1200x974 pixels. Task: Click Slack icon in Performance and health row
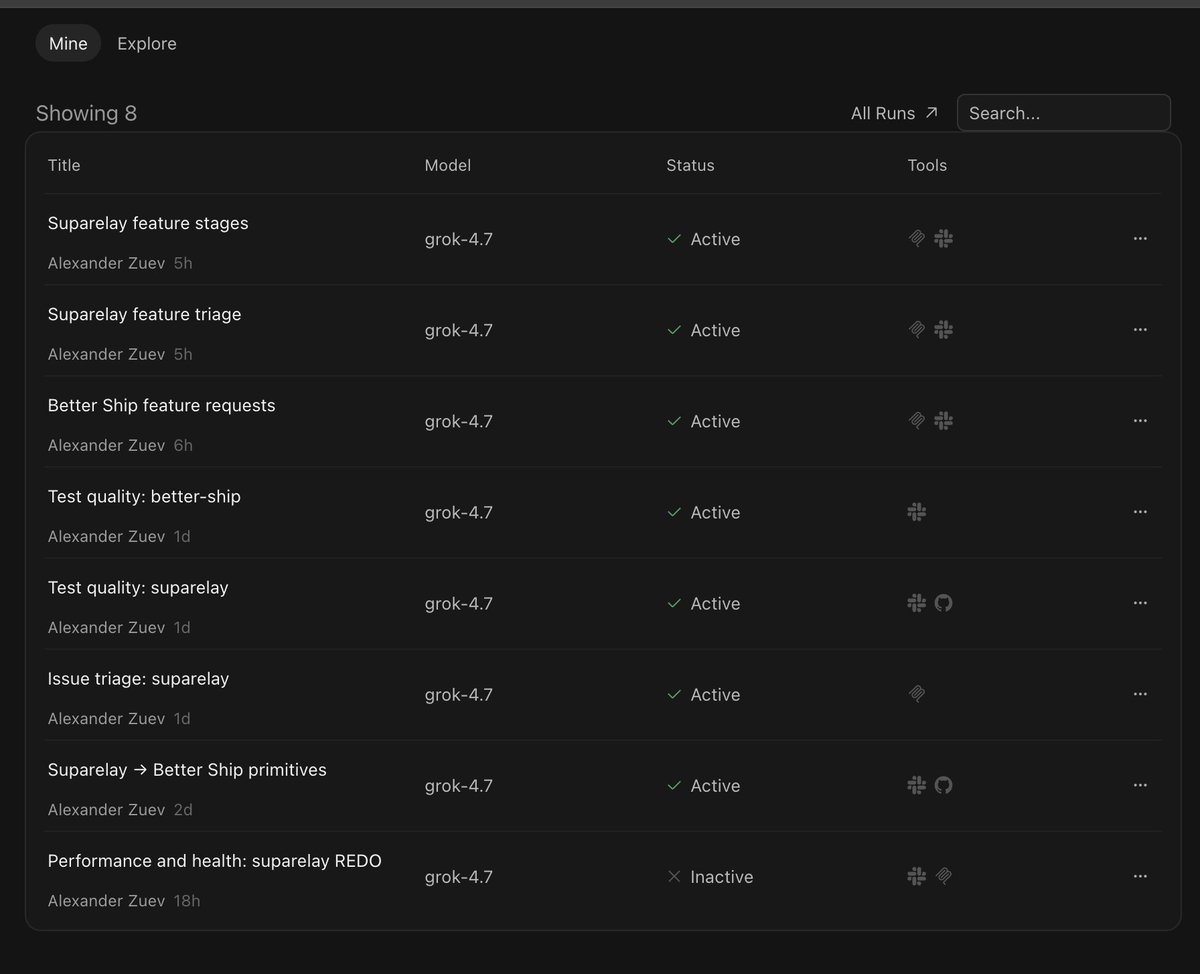coord(917,876)
